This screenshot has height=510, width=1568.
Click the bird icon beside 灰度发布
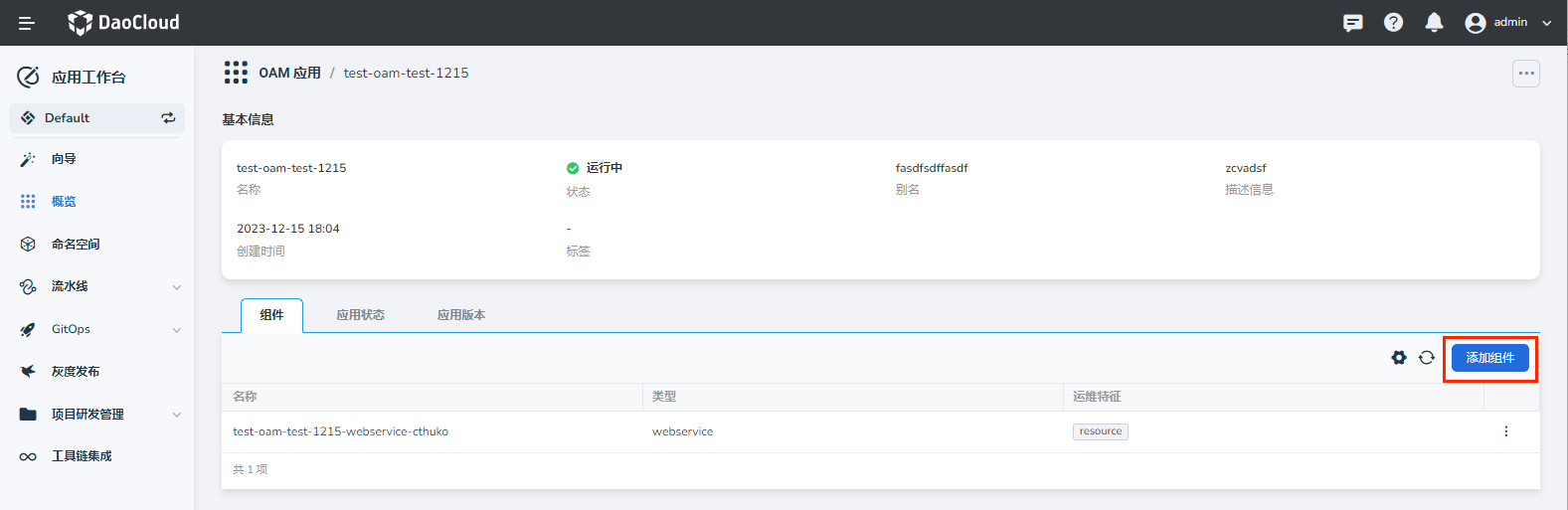[x=28, y=371]
